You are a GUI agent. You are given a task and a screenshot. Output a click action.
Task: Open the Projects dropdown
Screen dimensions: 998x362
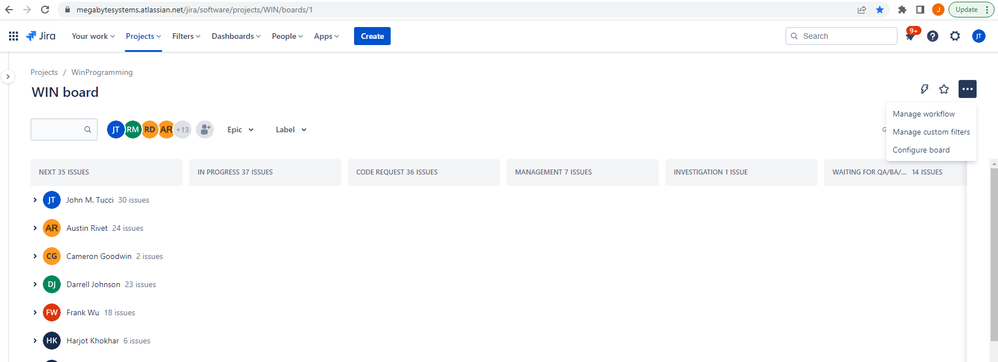[x=143, y=36]
